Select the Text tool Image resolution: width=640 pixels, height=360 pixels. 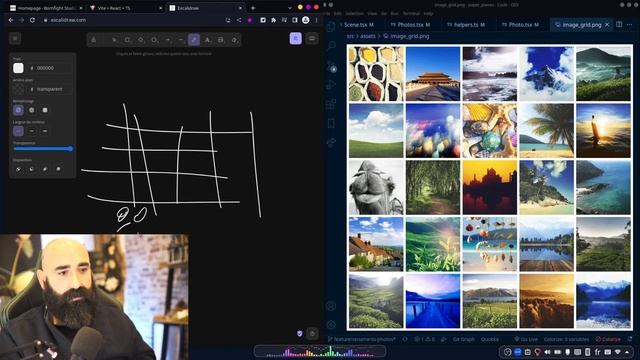click(x=207, y=40)
